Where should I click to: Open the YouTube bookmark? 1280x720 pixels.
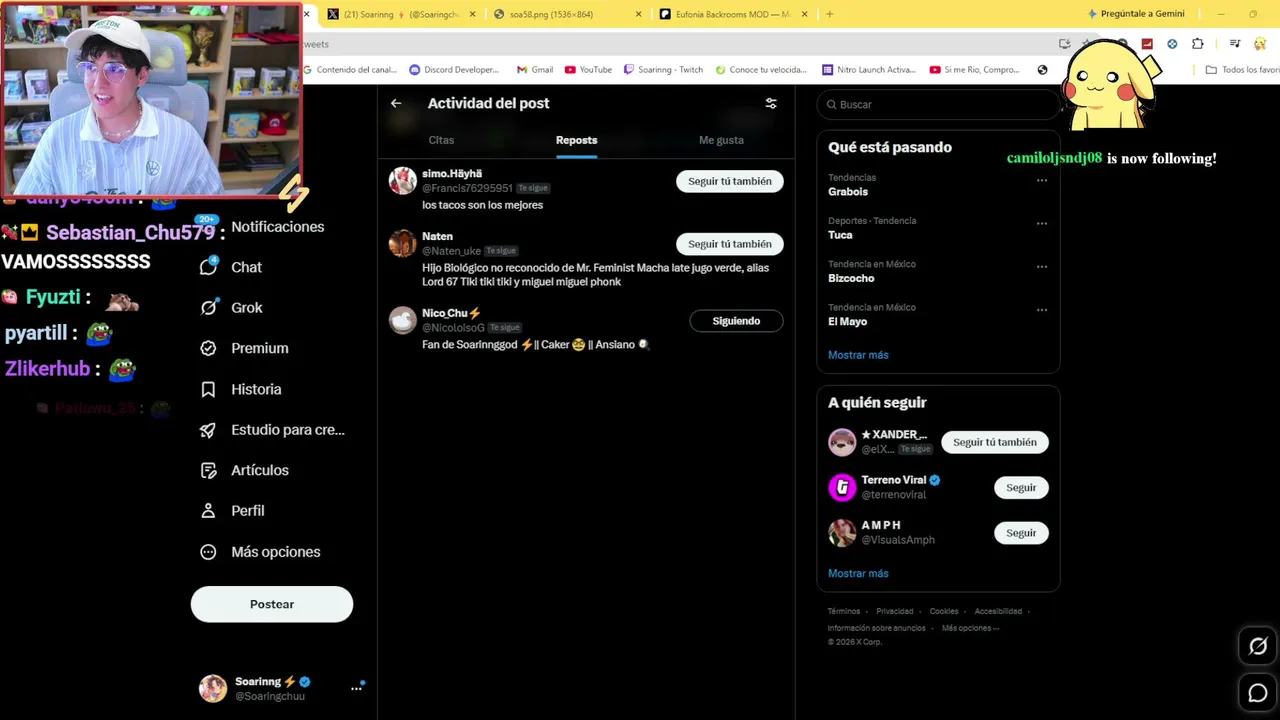[x=588, y=70]
